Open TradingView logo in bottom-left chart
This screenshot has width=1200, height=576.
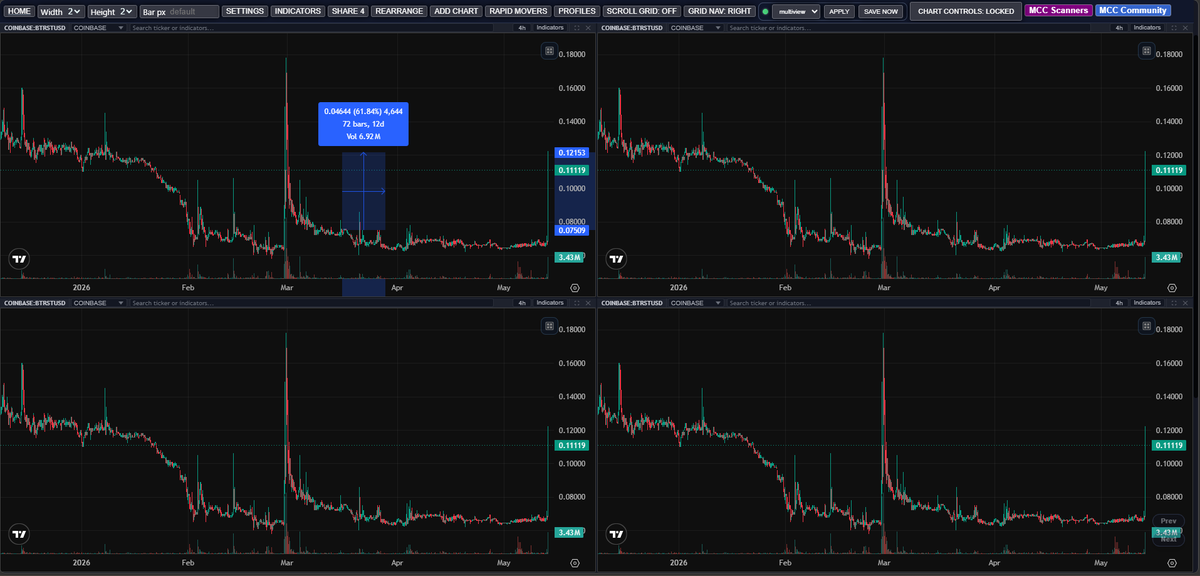pyautogui.click(x=19, y=534)
